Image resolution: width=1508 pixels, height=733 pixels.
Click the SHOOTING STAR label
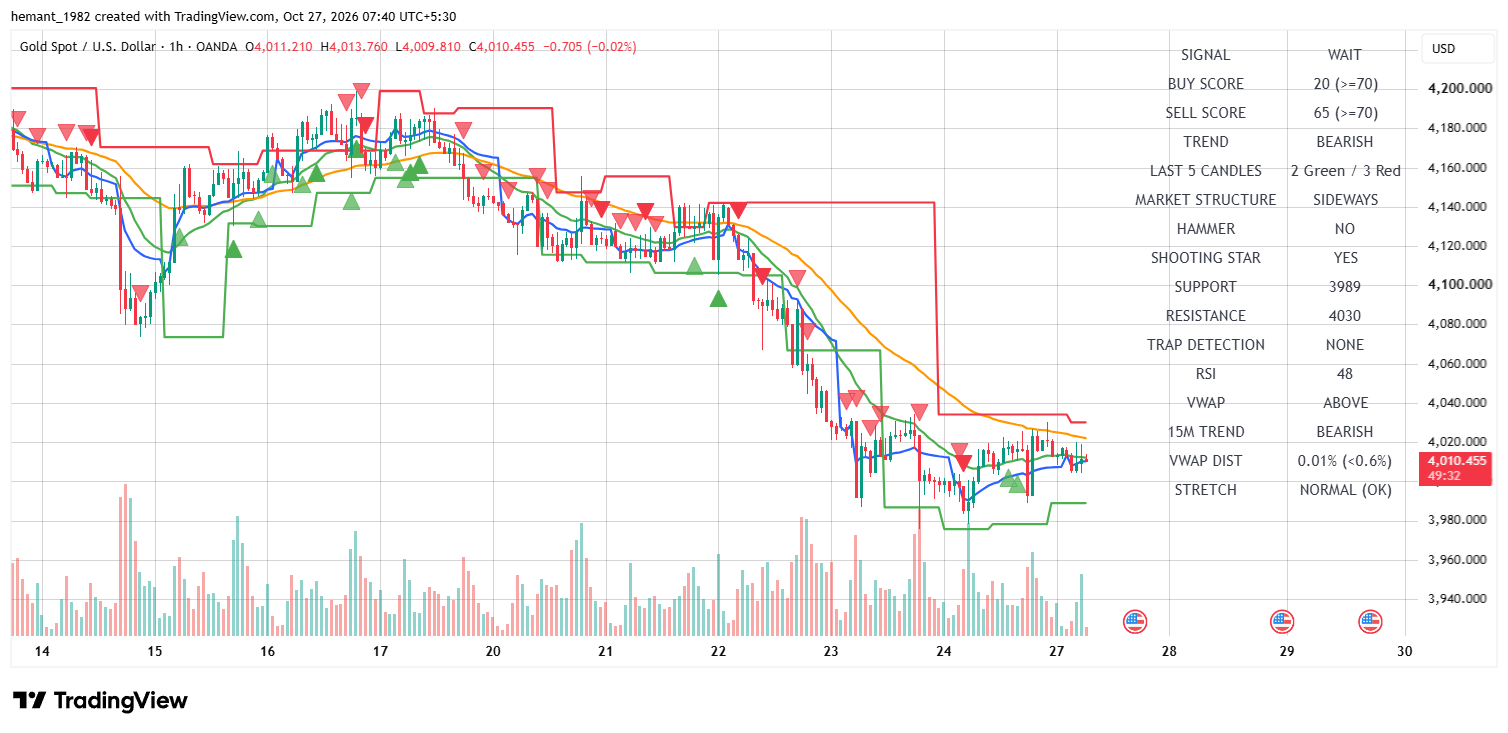click(x=1205, y=258)
